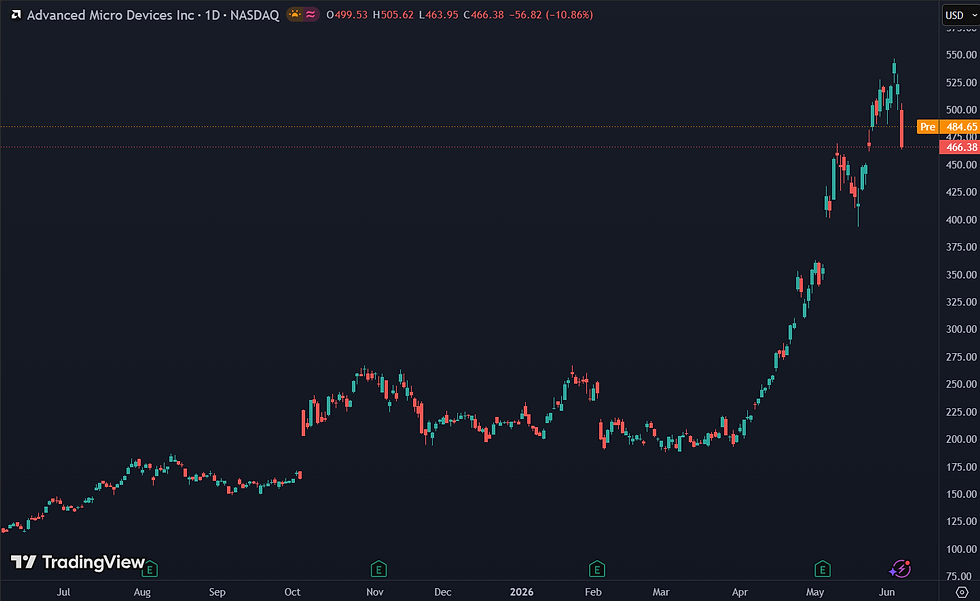Click the 'Dec' time axis label
The height and width of the screenshot is (601, 980).
point(442,592)
